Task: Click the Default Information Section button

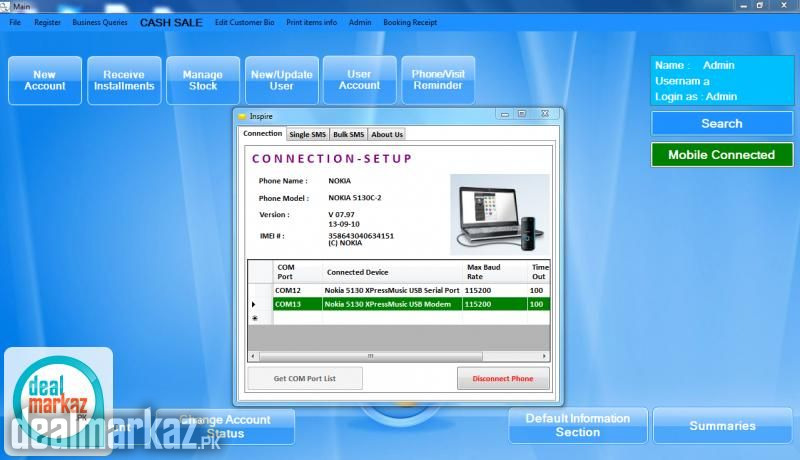Action: [x=578, y=425]
